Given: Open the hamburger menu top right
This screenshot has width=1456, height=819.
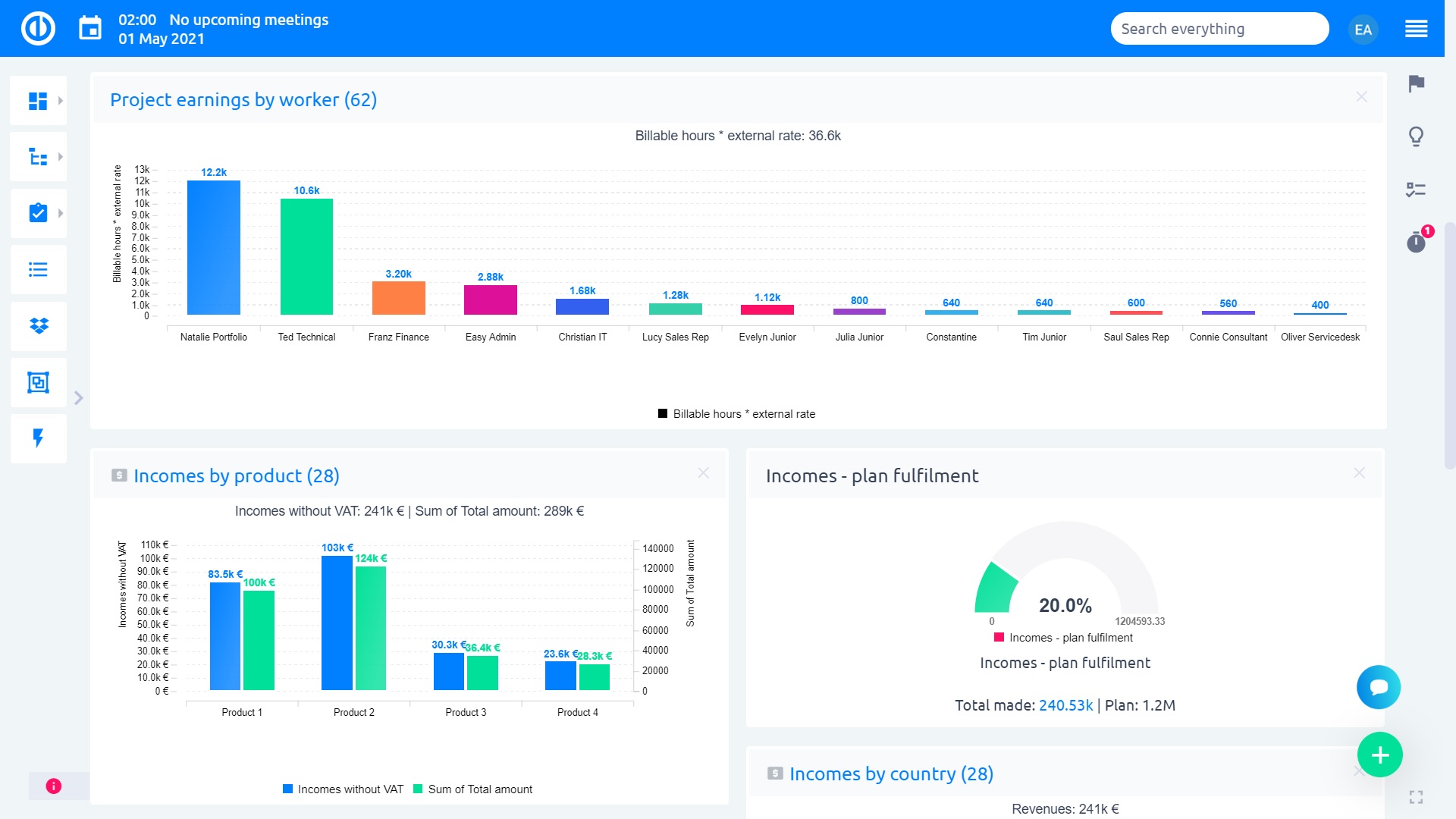Looking at the screenshot, I should tap(1417, 28).
